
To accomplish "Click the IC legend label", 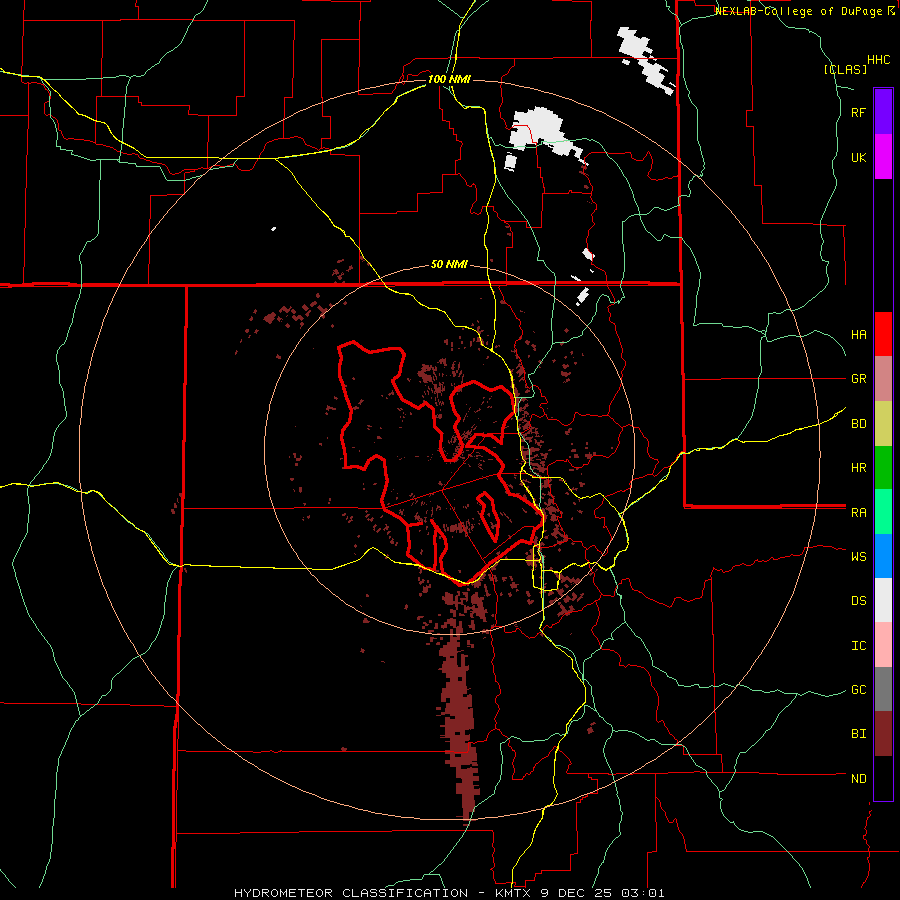I will click(x=858, y=646).
